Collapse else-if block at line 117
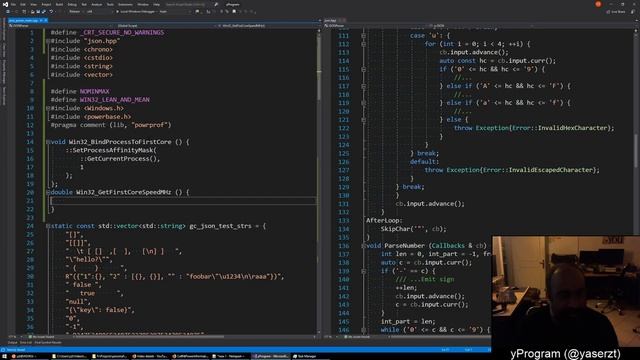640x360 pixels. (x=363, y=86)
